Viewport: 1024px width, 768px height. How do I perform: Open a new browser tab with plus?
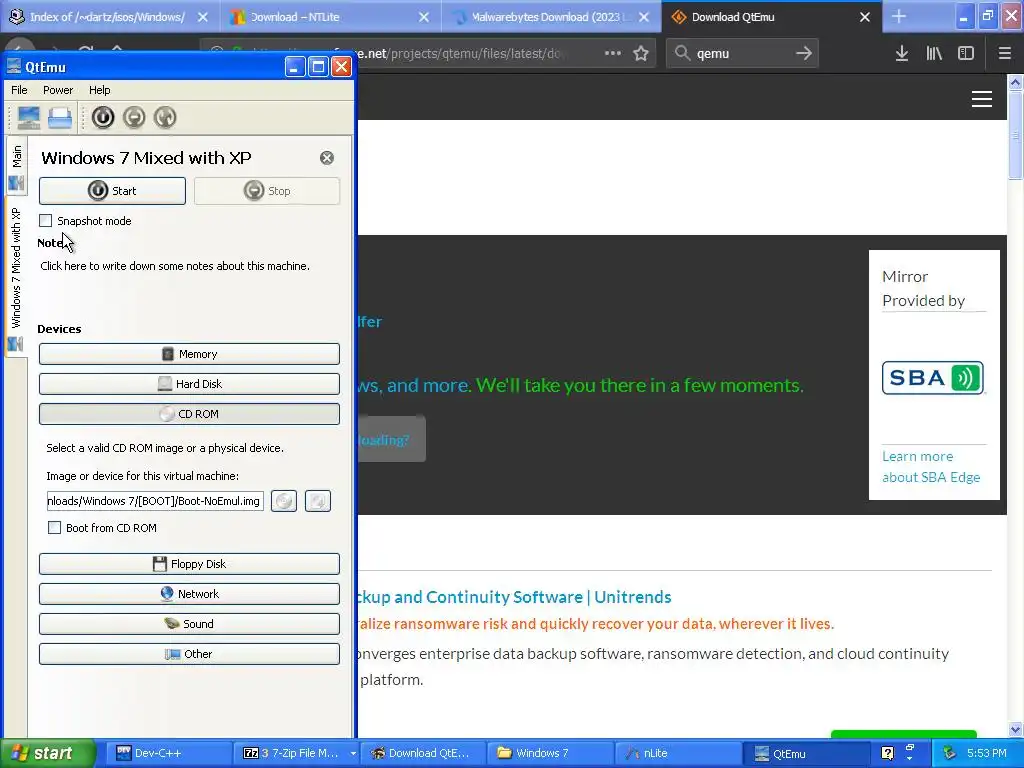pos(899,17)
